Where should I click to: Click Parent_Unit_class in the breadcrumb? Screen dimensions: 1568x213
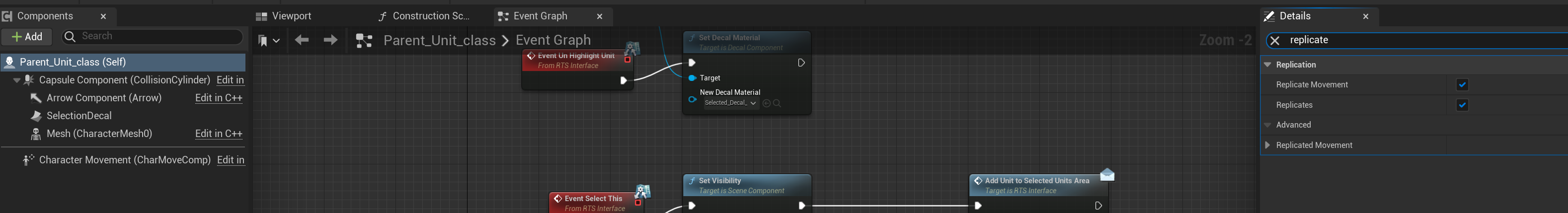pos(440,41)
